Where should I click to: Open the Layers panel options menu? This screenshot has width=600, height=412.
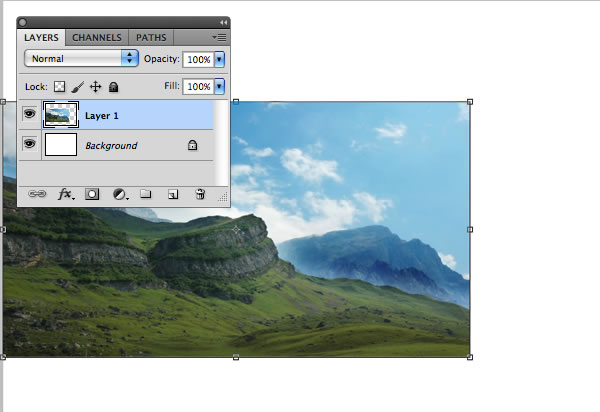coord(220,37)
